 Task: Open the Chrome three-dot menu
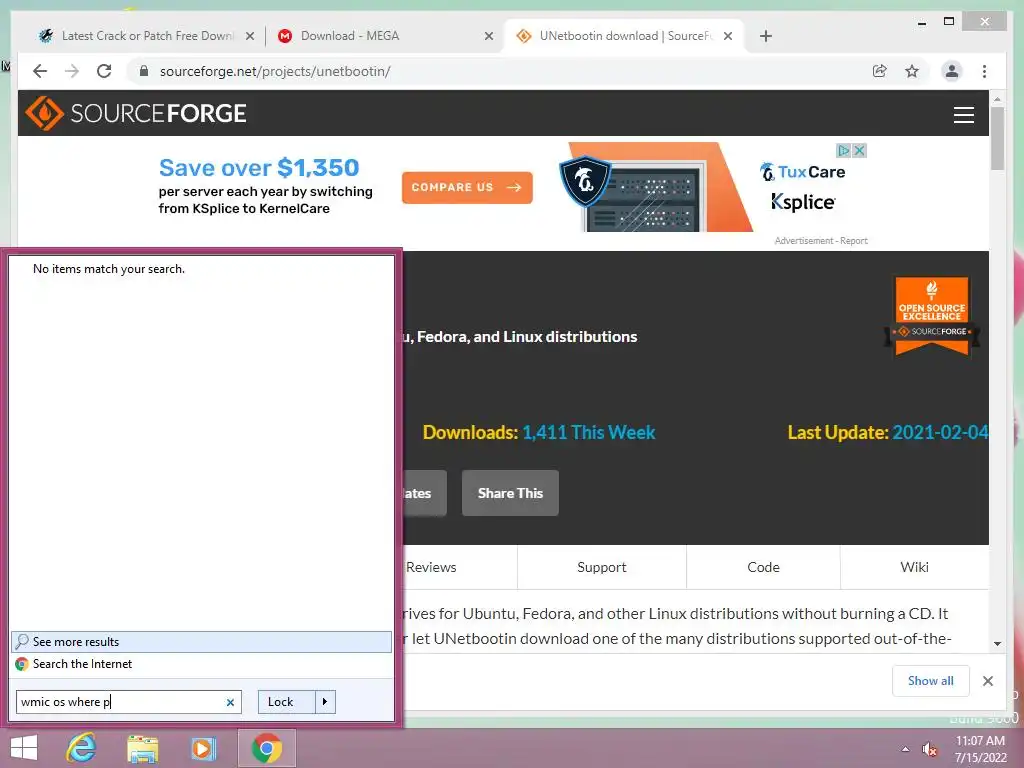coord(984,71)
